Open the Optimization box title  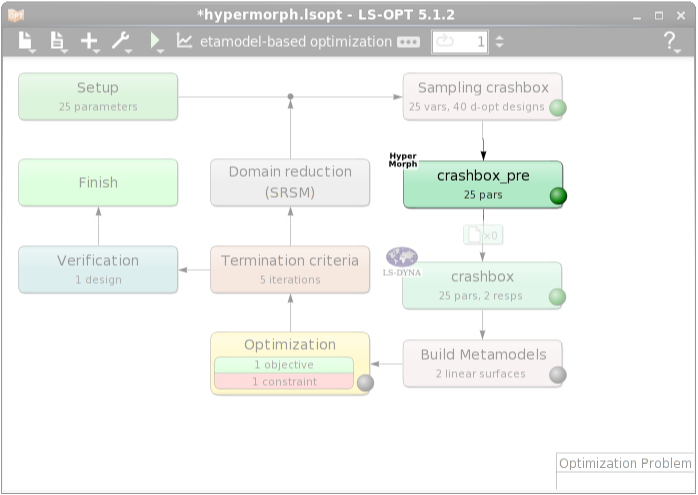(290, 345)
